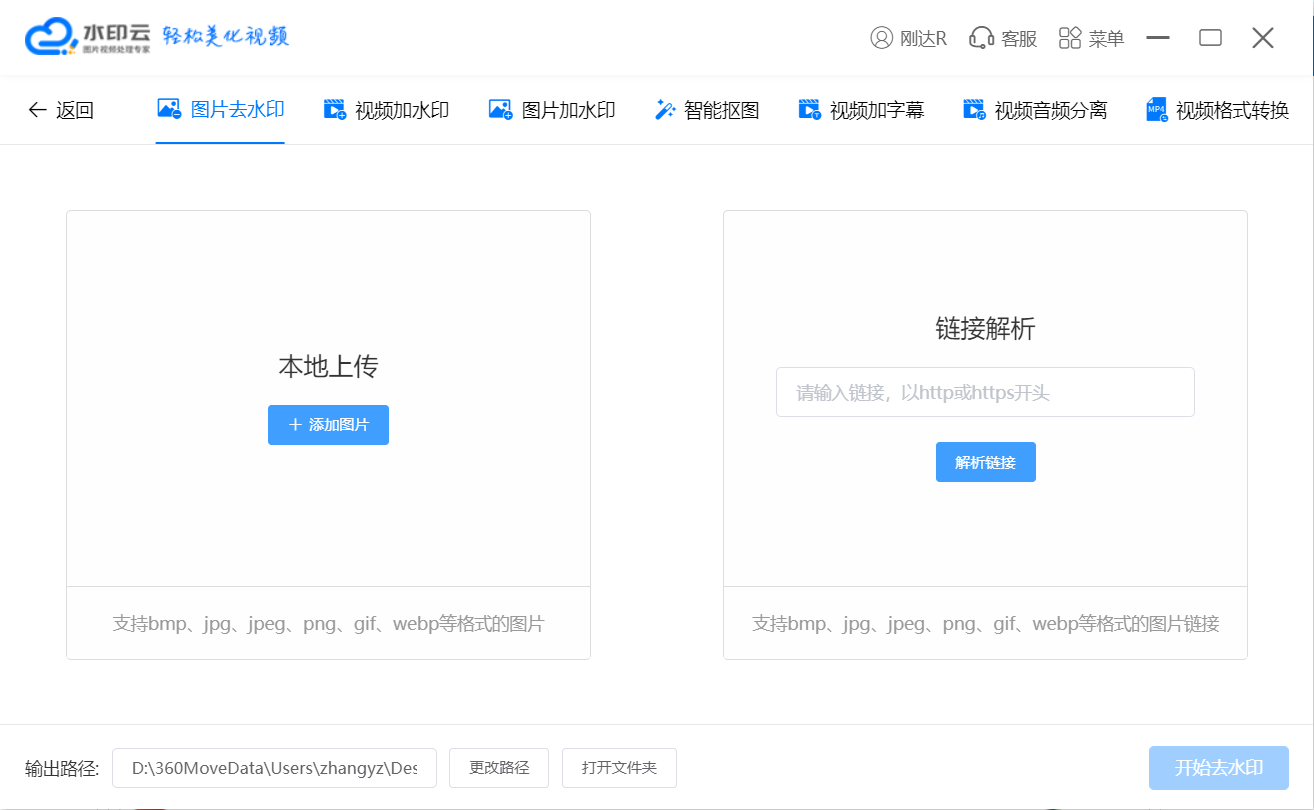This screenshot has width=1314, height=810.
Task: Select the 图片去水印 tab icon
Action: [169, 109]
